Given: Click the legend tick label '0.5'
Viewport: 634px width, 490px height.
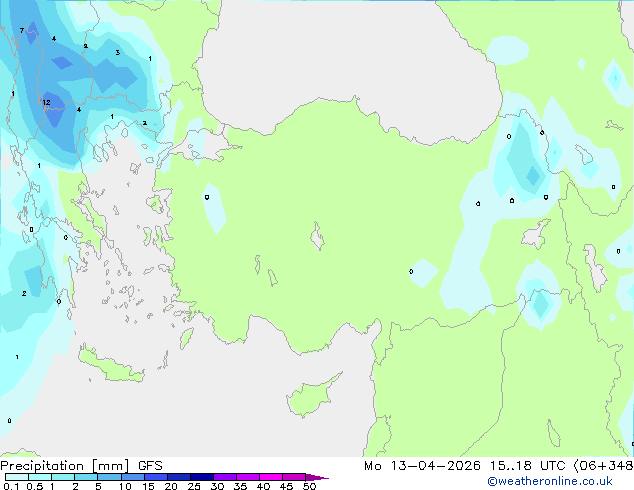Looking at the screenshot, I should click(35, 486).
